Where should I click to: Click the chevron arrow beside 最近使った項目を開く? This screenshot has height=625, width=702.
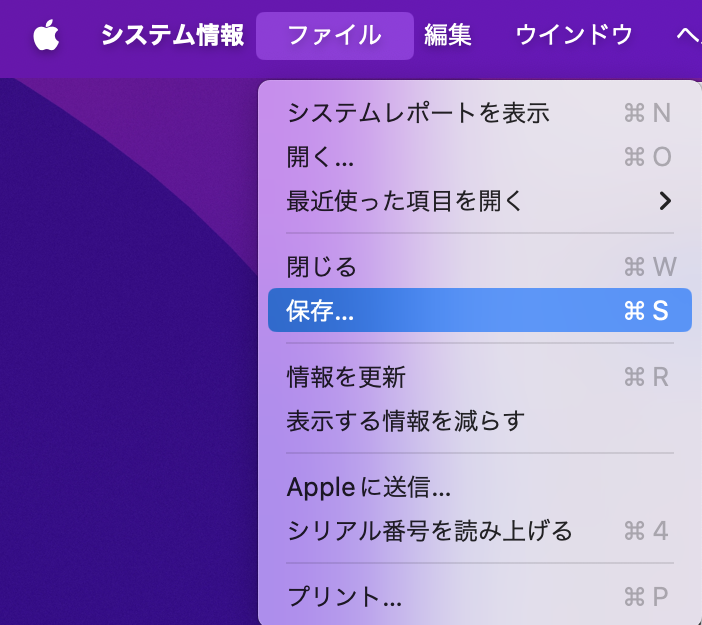tap(665, 201)
